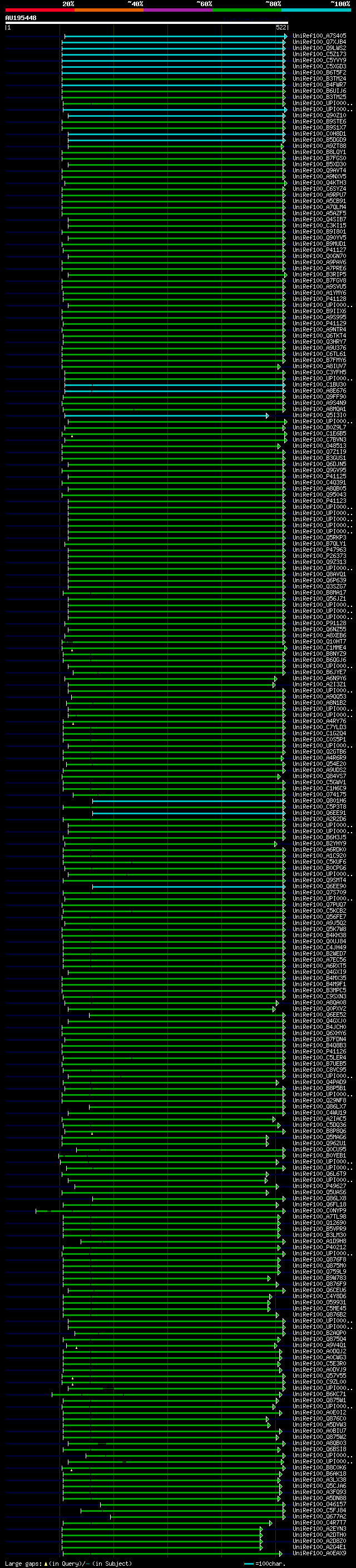
Task: Select hit UniRef100_Q6EE90
Action: (319, 887)
